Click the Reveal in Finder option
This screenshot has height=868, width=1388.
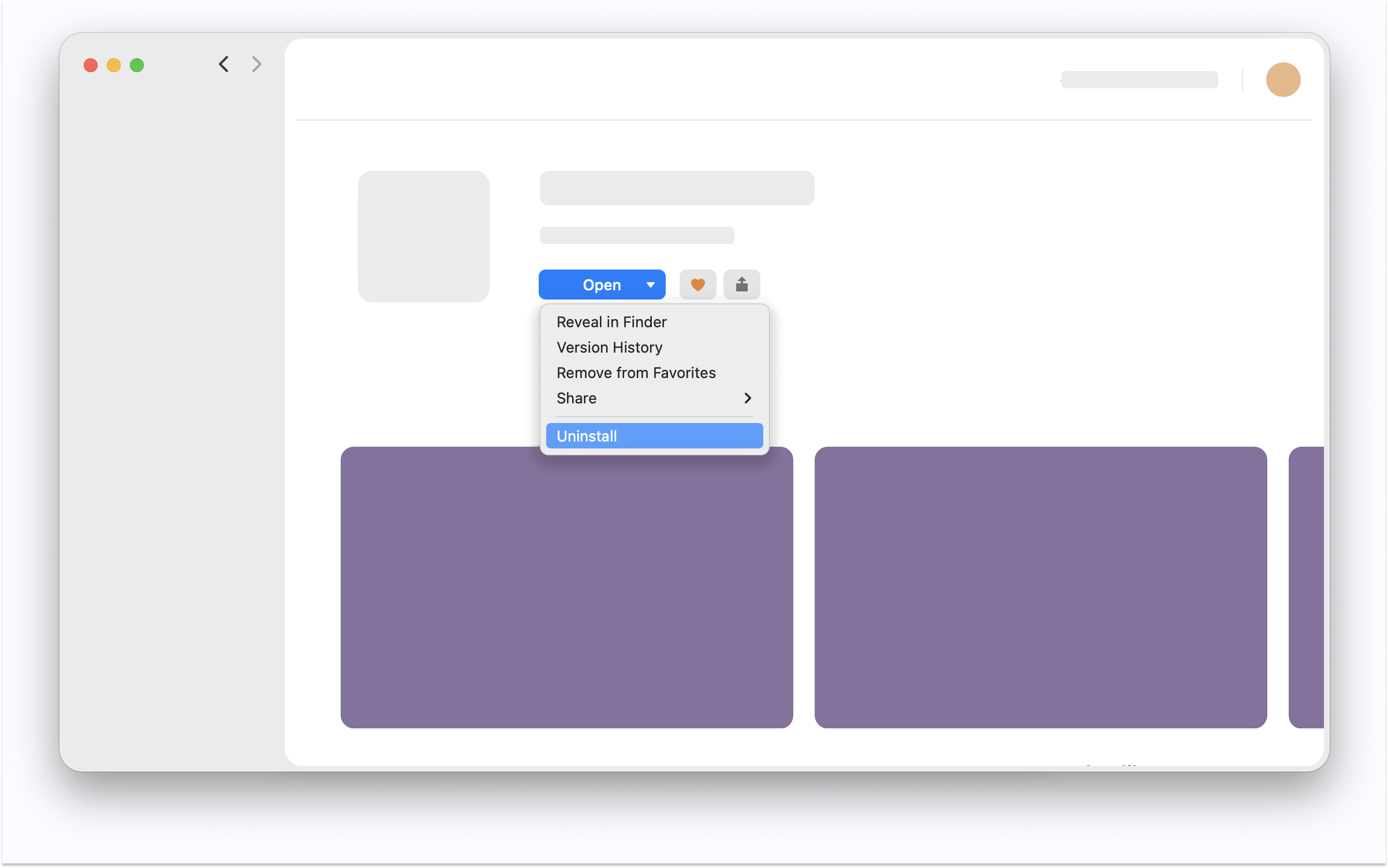(612, 321)
